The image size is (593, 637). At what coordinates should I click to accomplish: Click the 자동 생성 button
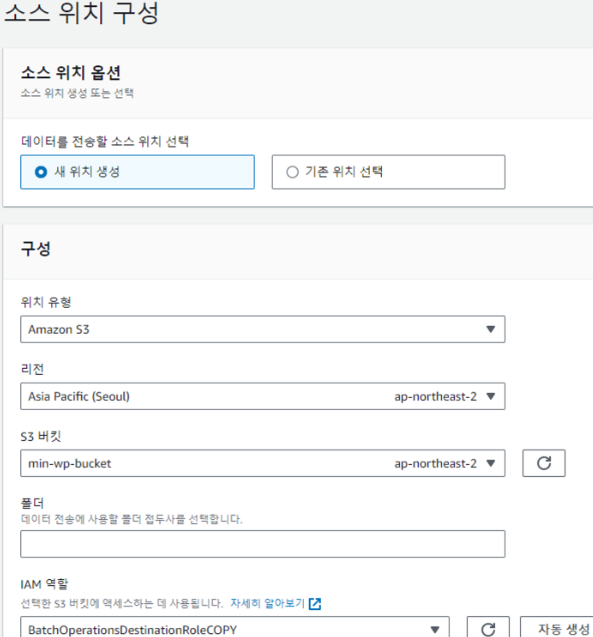coord(557,628)
